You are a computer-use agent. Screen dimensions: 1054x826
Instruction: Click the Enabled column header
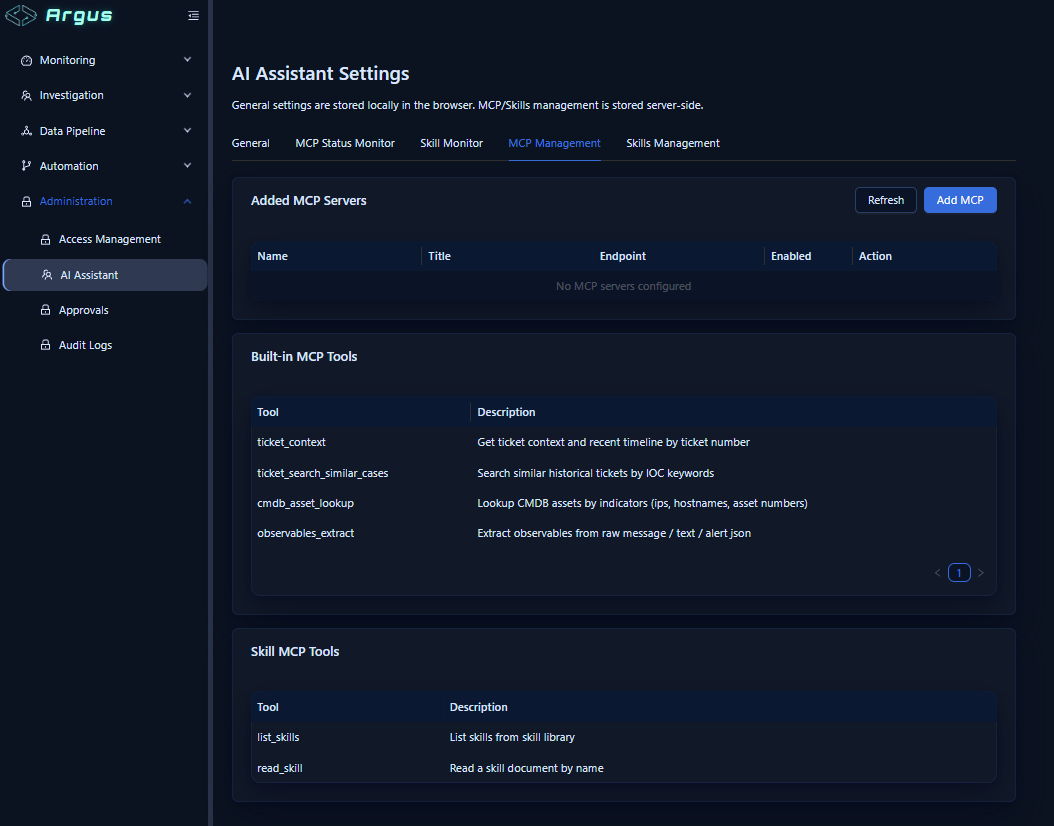click(791, 256)
